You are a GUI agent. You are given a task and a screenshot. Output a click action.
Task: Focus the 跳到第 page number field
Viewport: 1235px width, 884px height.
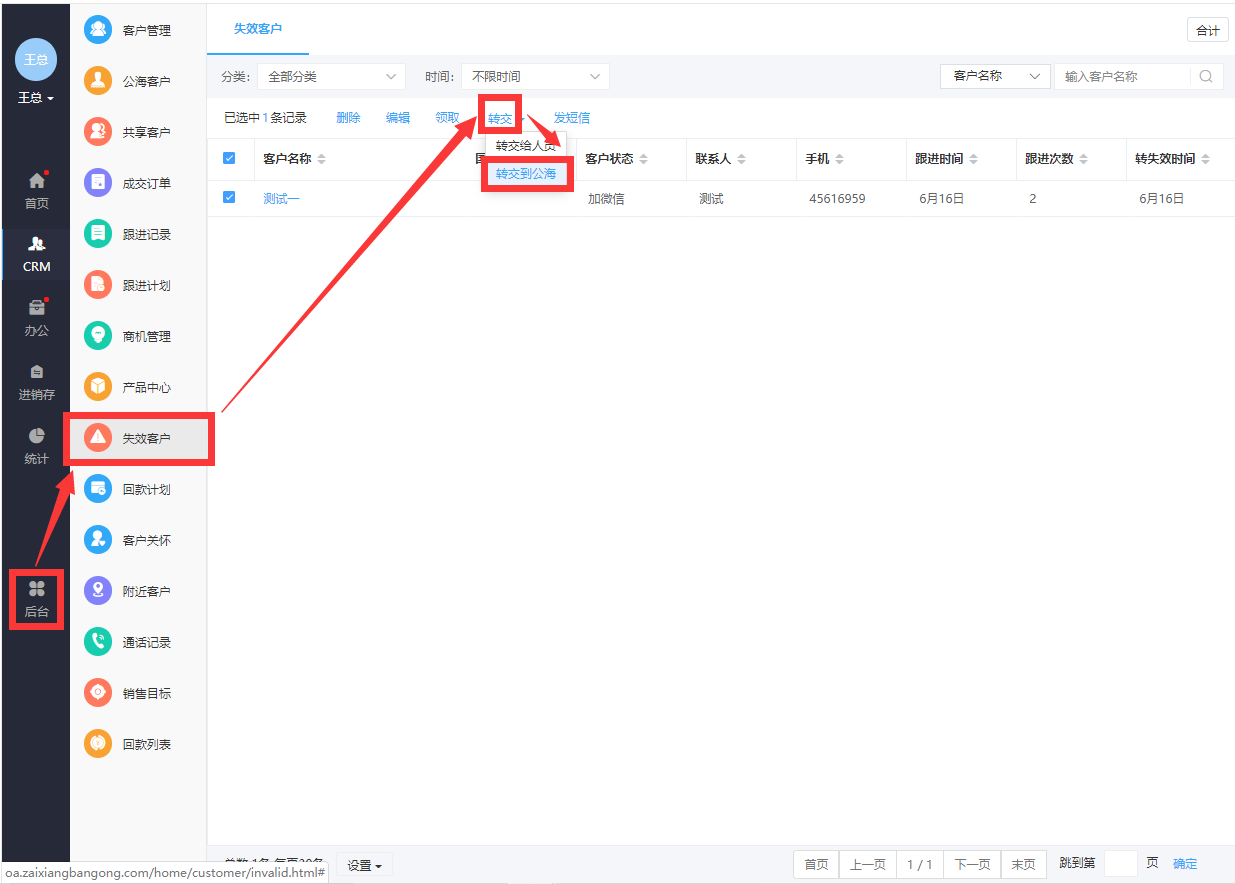click(1121, 864)
